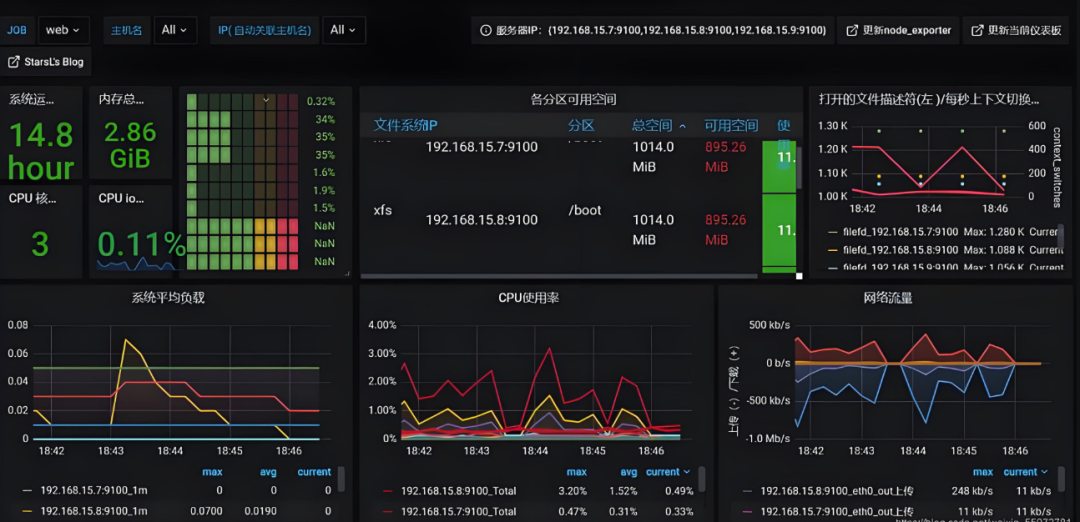Toggle legend 192.168.15.8:9100_1m series
The height and width of the screenshot is (522, 1080).
(x=94, y=511)
